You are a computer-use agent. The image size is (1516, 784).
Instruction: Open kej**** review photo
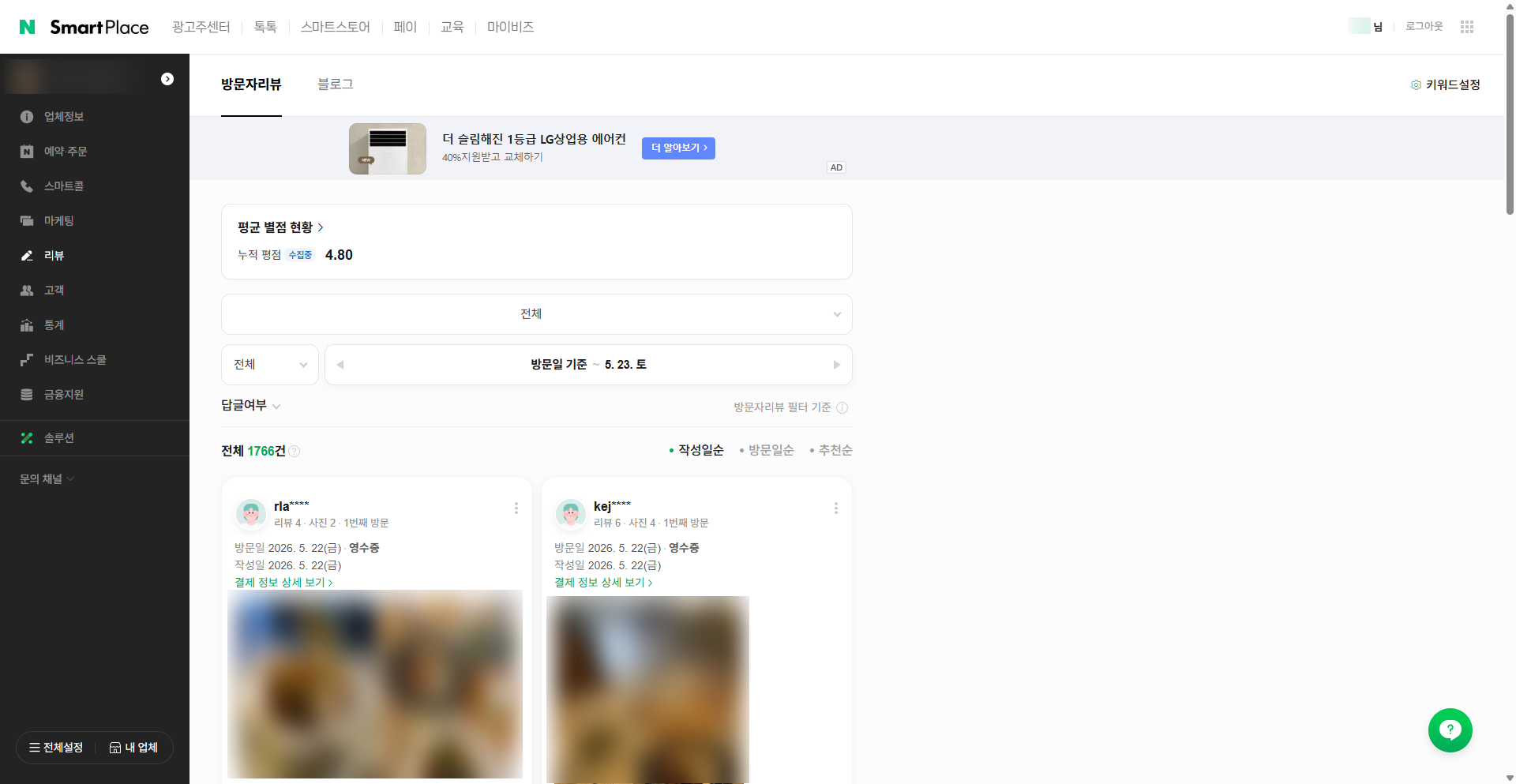coord(647,690)
